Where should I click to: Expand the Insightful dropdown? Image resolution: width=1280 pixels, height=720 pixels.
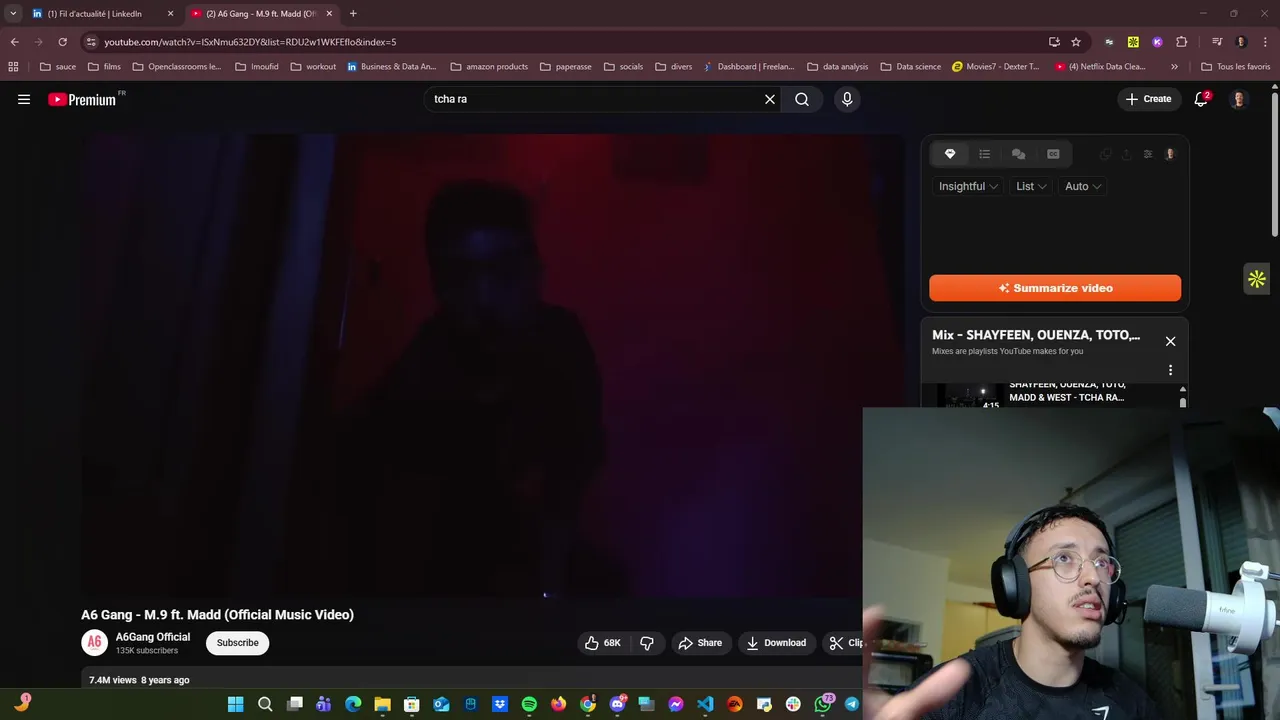point(968,186)
